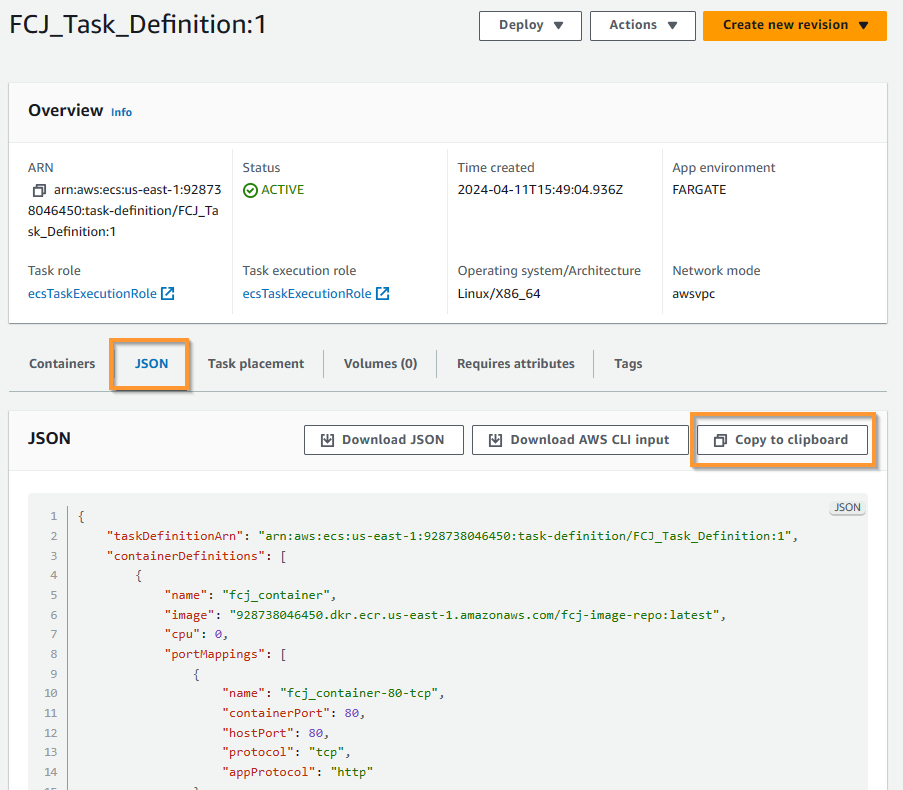Expand the Create new revision dropdown
The image size is (903, 790).
(x=795, y=25)
